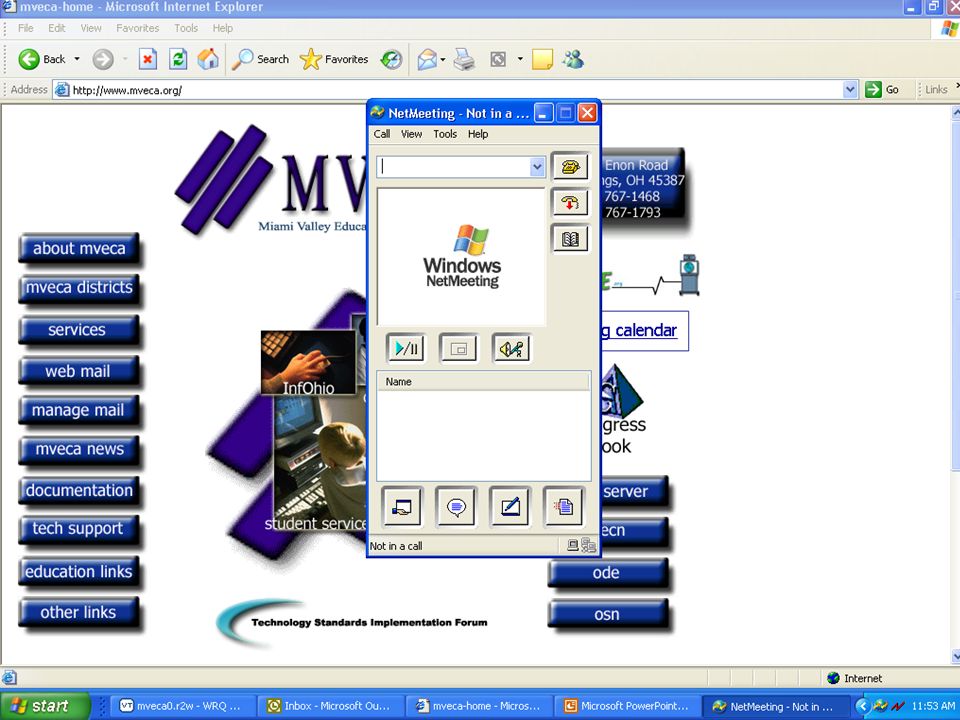This screenshot has width=960, height=720.
Task: Click the yellow note icon in IE toolbar
Action: tap(542, 59)
